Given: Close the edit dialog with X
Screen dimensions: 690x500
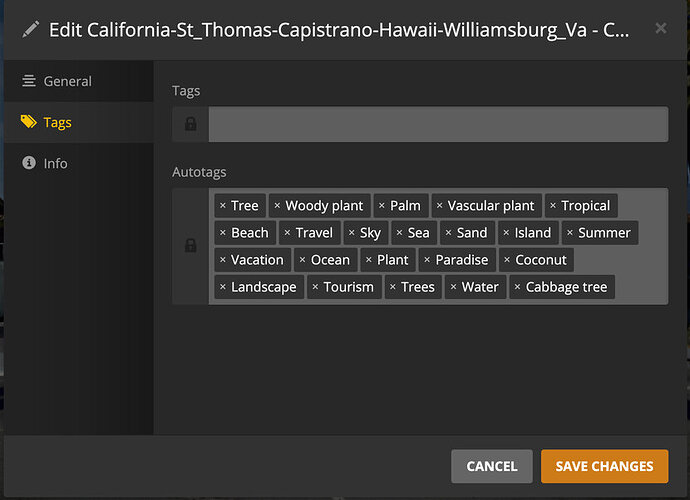Looking at the screenshot, I should pos(660,29).
